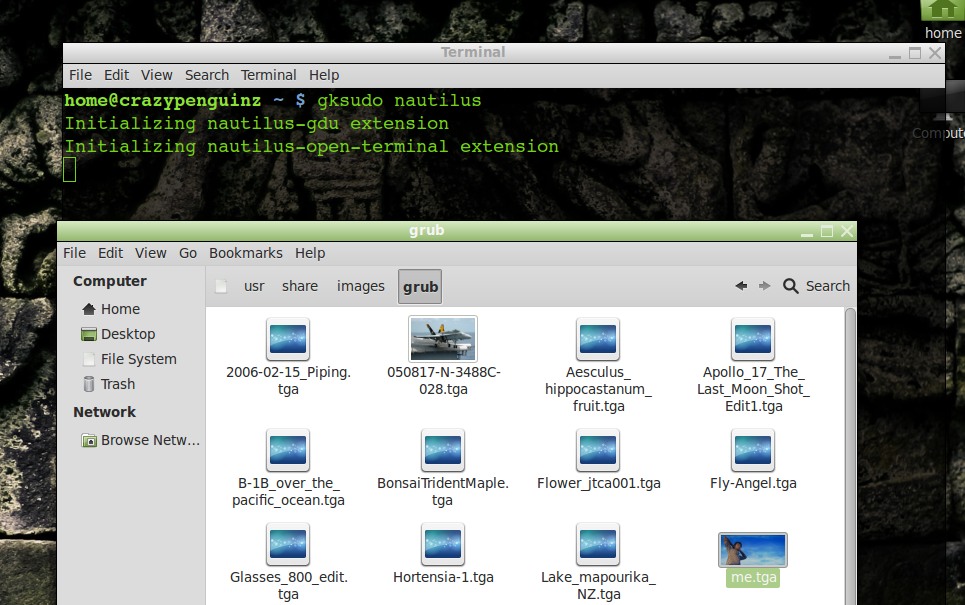Activate the Search magnifier in the toolbar

tap(790, 285)
